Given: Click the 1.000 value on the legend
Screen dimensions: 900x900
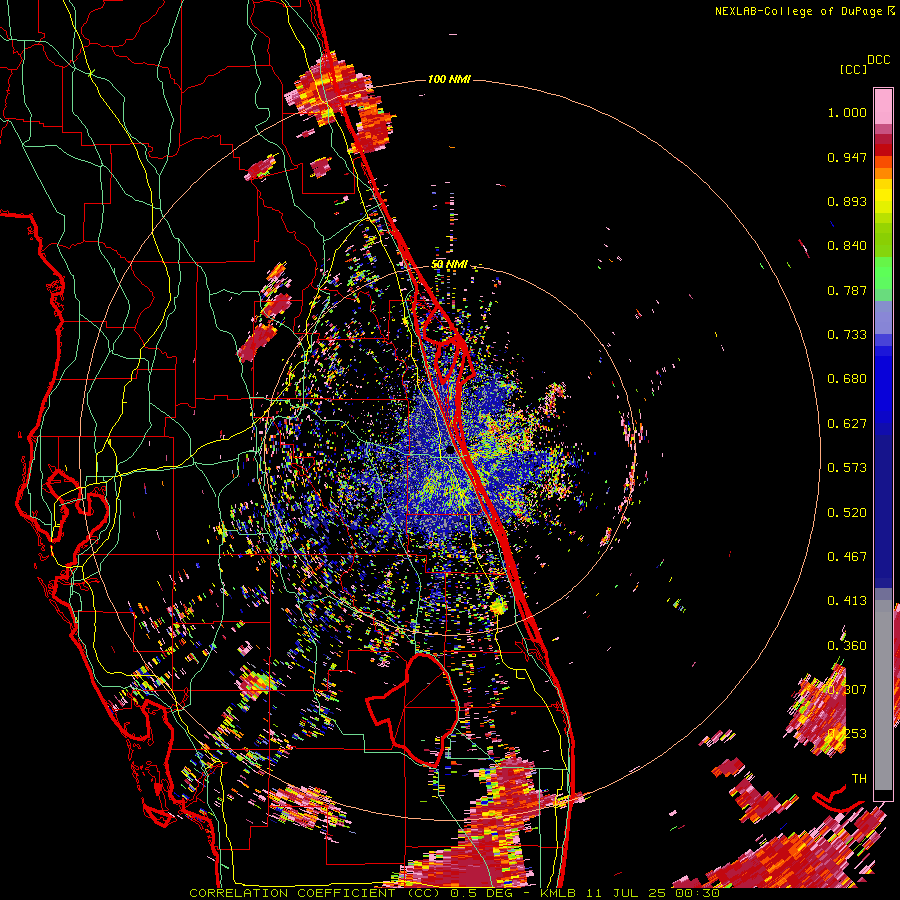Looking at the screenshot, I should tap(847, 112).
